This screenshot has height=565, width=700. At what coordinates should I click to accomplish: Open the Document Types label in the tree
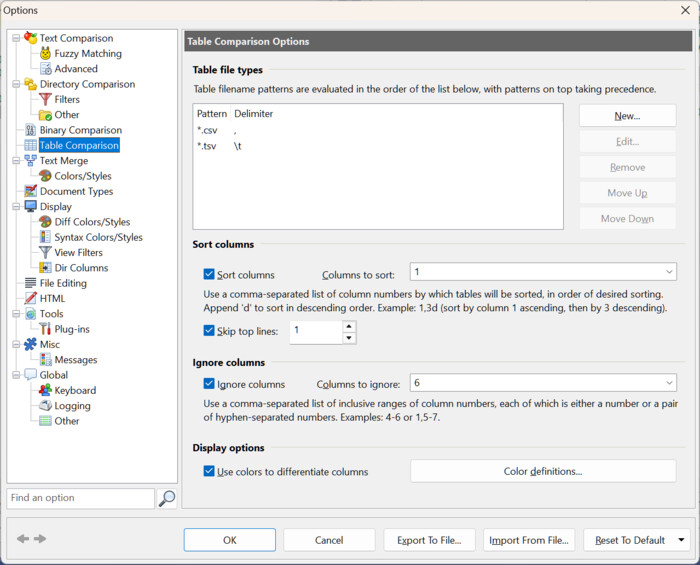click(x=76, y=191)
